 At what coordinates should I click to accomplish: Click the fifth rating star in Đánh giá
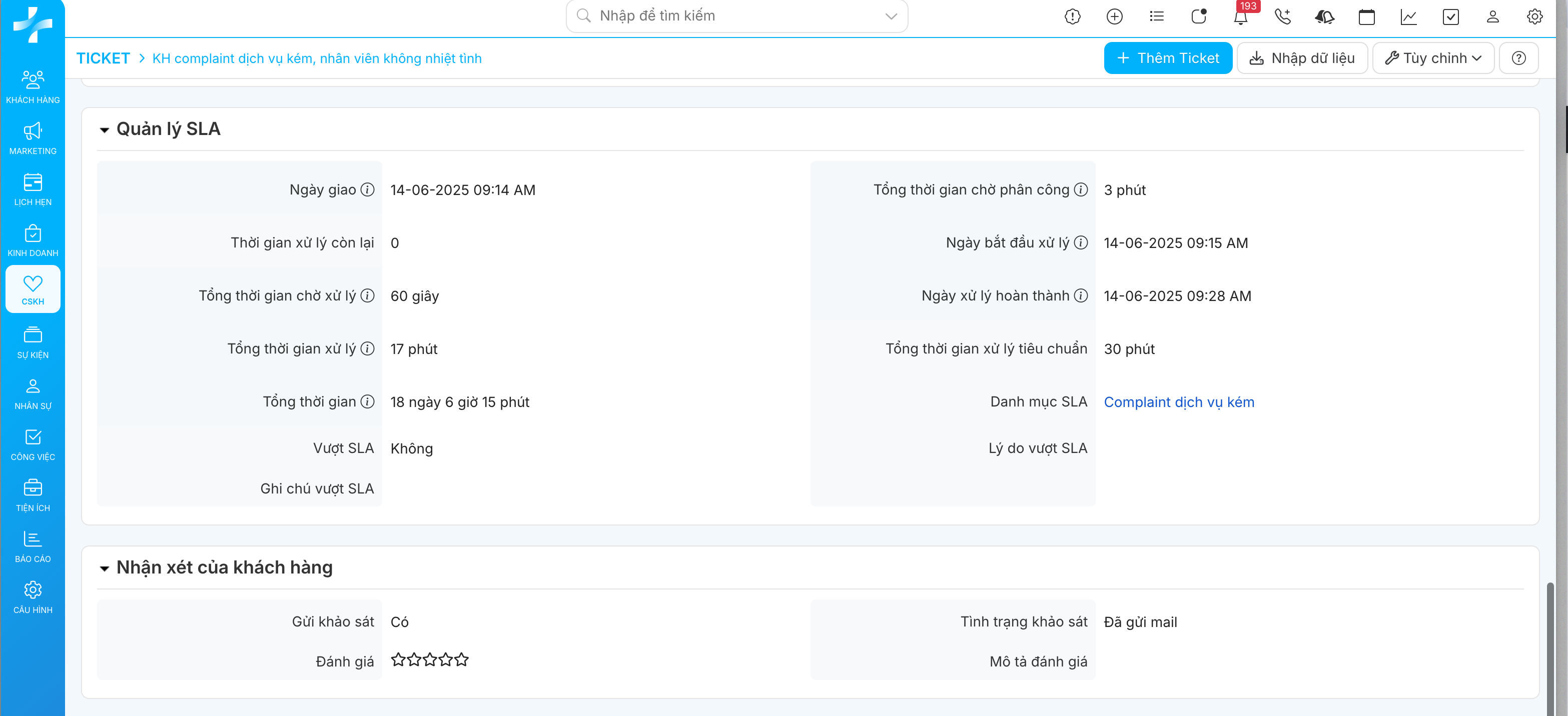click(x=462, y=659)
